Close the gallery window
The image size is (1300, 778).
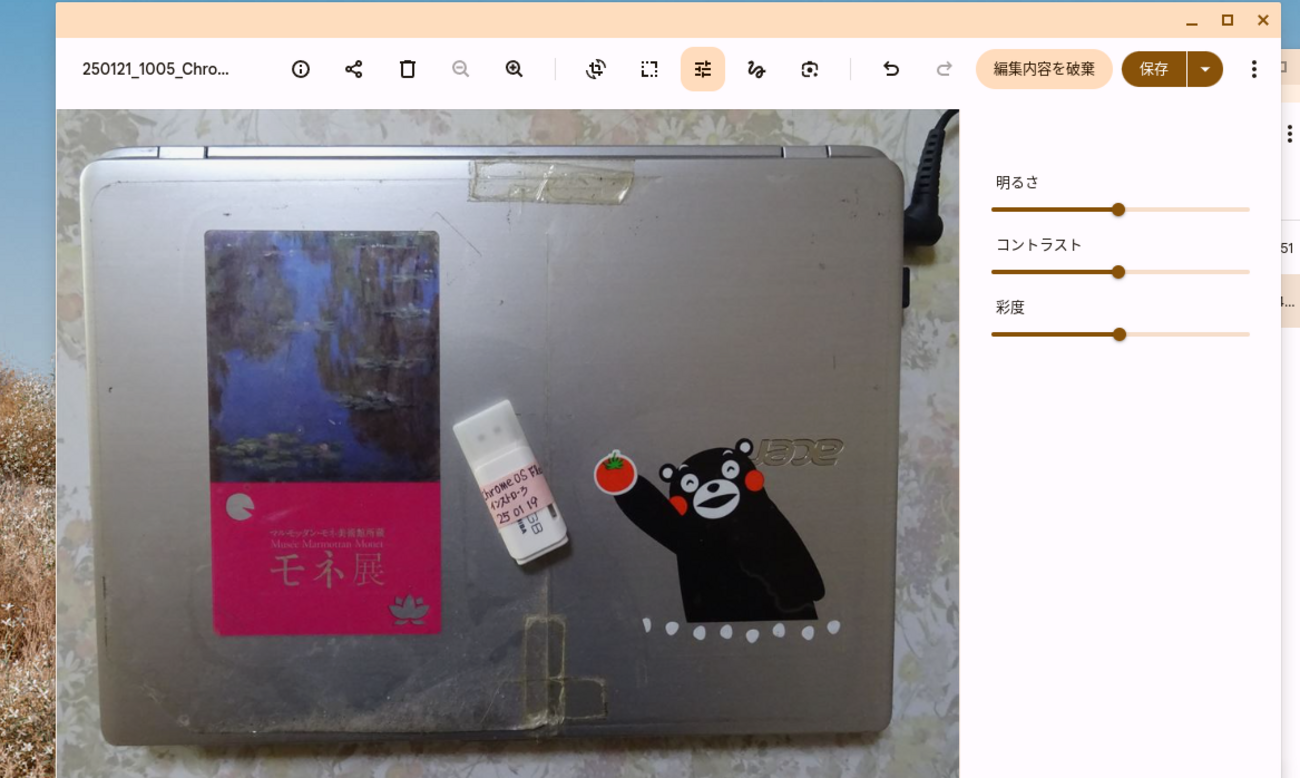point(1263,20)
